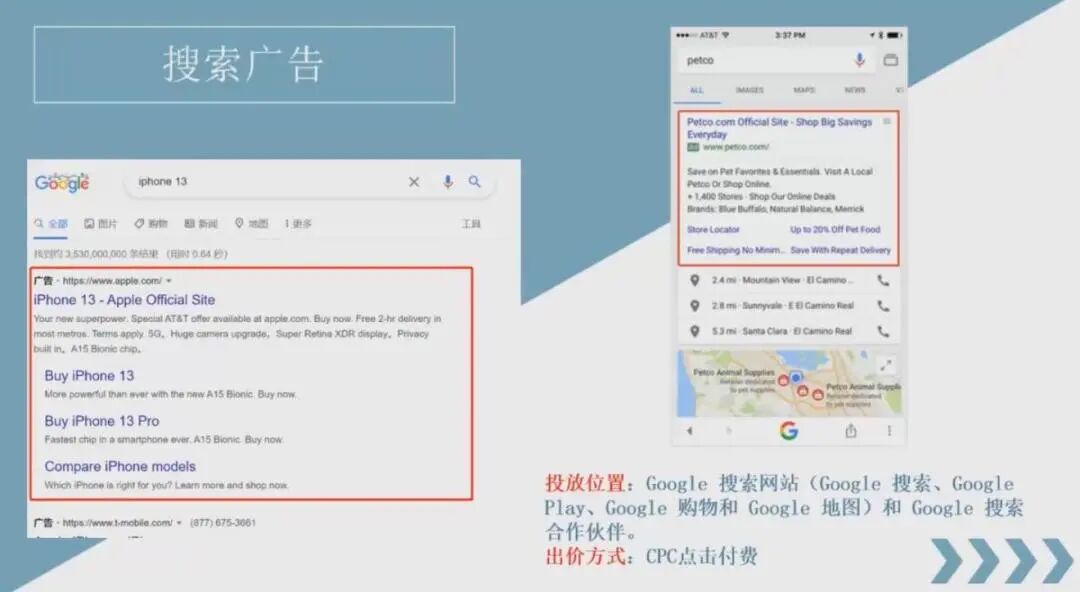Image resolution: width=1080 pixels, height=592 pixels.
Task: Expand the Petco map using the corner arrow
Action: tap(885, 362)
